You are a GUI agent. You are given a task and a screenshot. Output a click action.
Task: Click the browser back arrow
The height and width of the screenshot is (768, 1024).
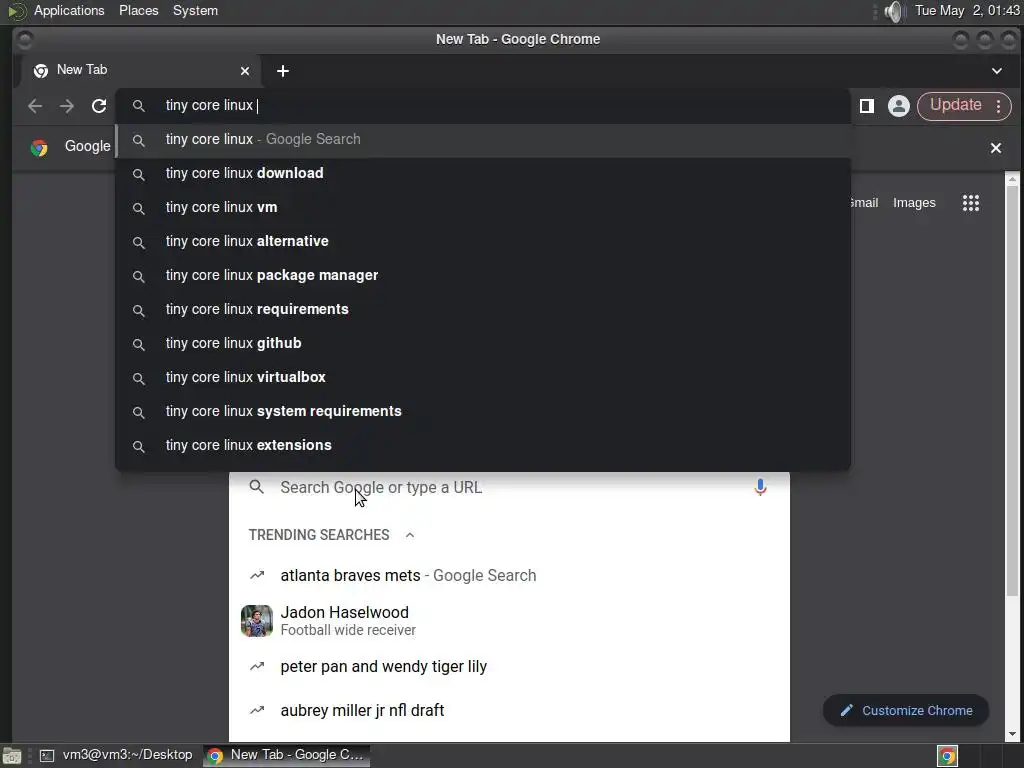(x=35, y=106)
